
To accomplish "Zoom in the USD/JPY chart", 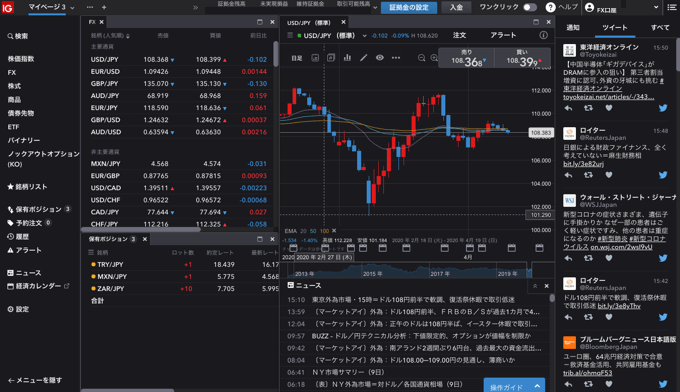I will coord(434,58).
